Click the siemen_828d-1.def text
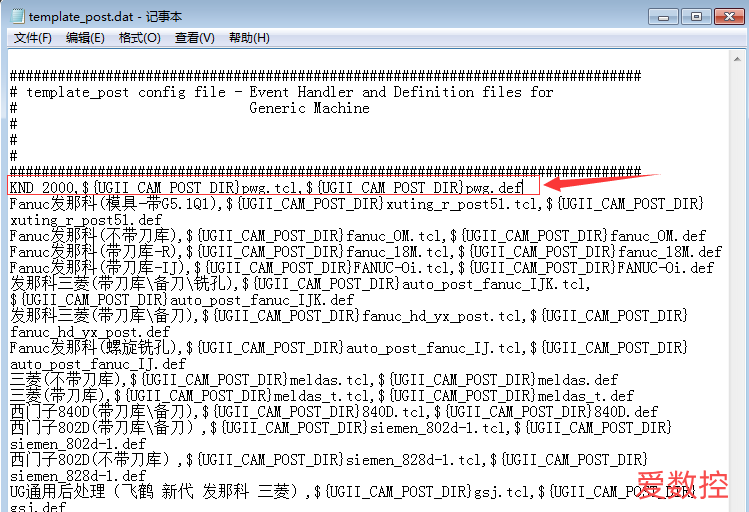This screenshot has height=512, width=749. 78,476
